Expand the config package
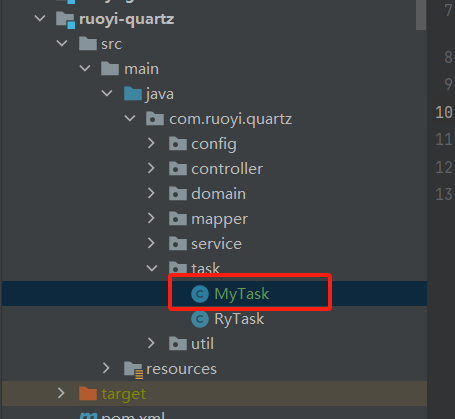 pos(151,143)
